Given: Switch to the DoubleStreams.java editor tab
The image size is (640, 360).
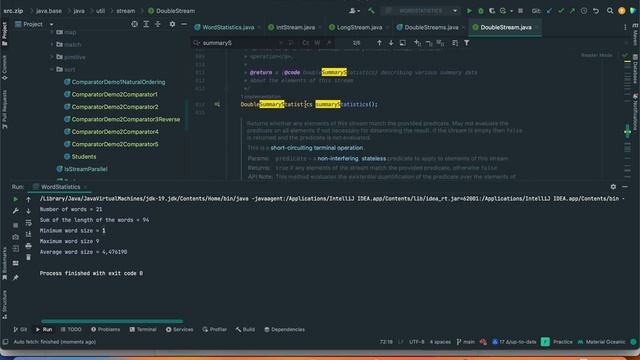Looking at the screenshot, I should [431, 27].
